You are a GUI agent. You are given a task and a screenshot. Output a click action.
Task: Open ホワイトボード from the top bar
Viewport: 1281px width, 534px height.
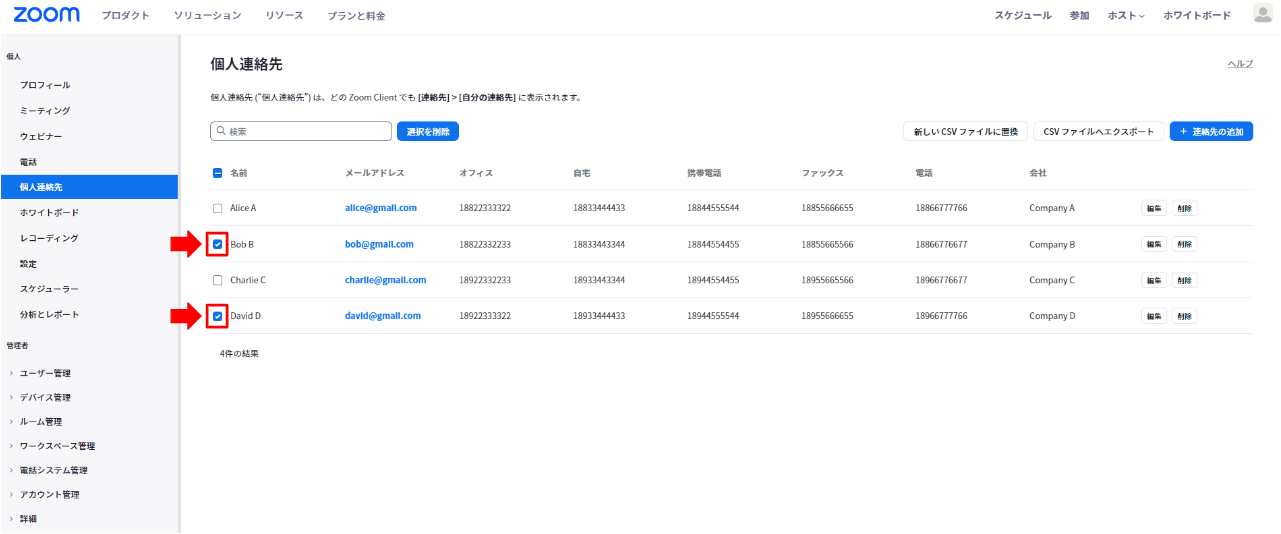[1197, 16]
